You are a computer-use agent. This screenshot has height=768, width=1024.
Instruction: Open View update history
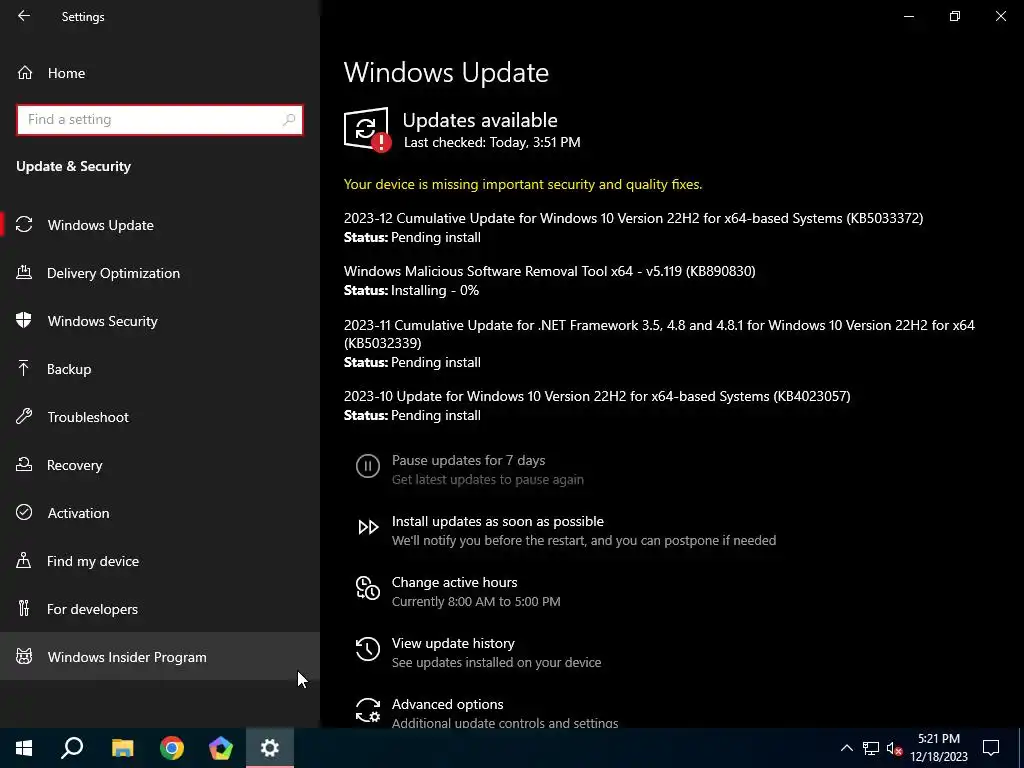(453, 643)
